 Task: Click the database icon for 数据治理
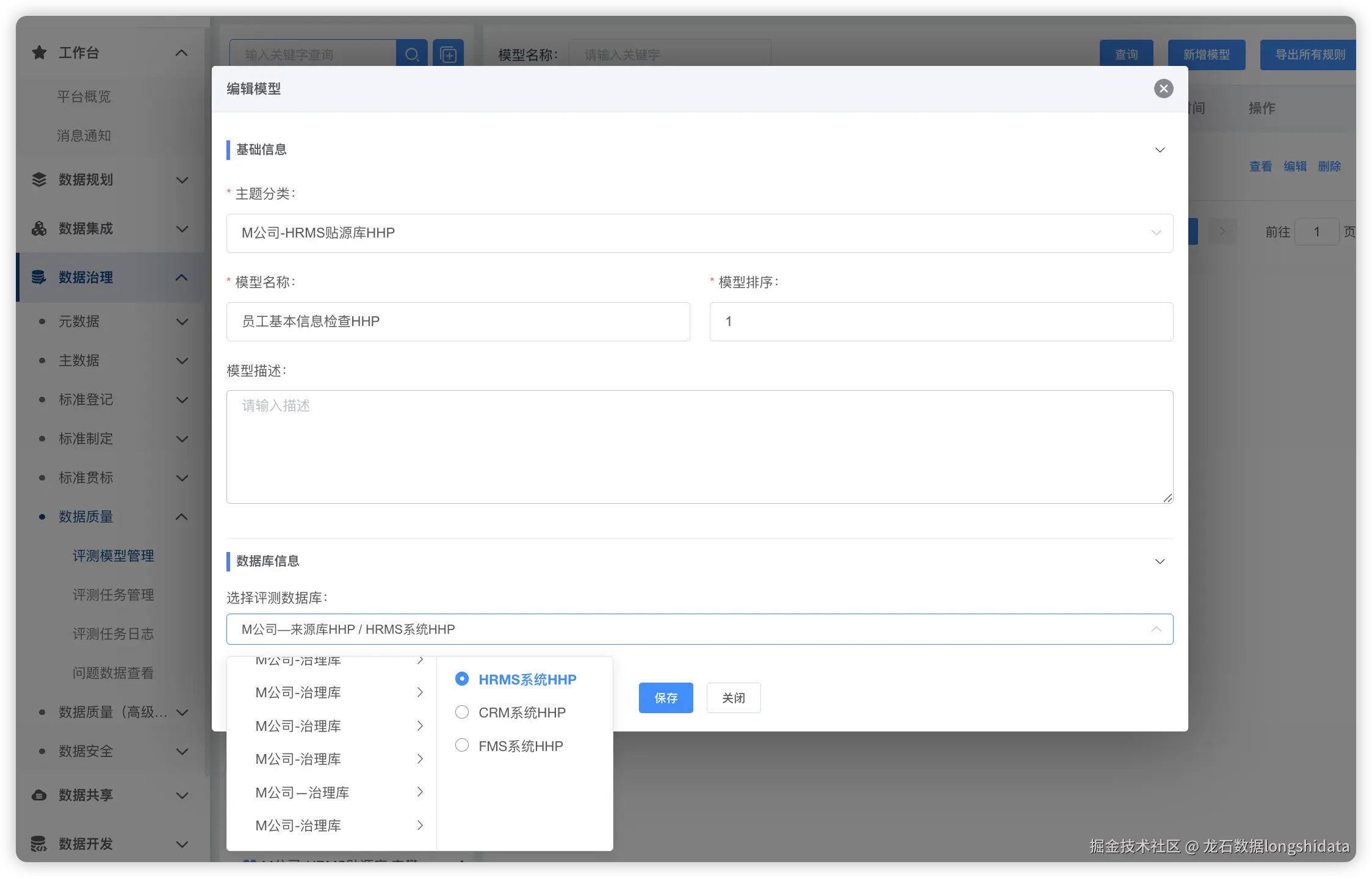point(39,277)
